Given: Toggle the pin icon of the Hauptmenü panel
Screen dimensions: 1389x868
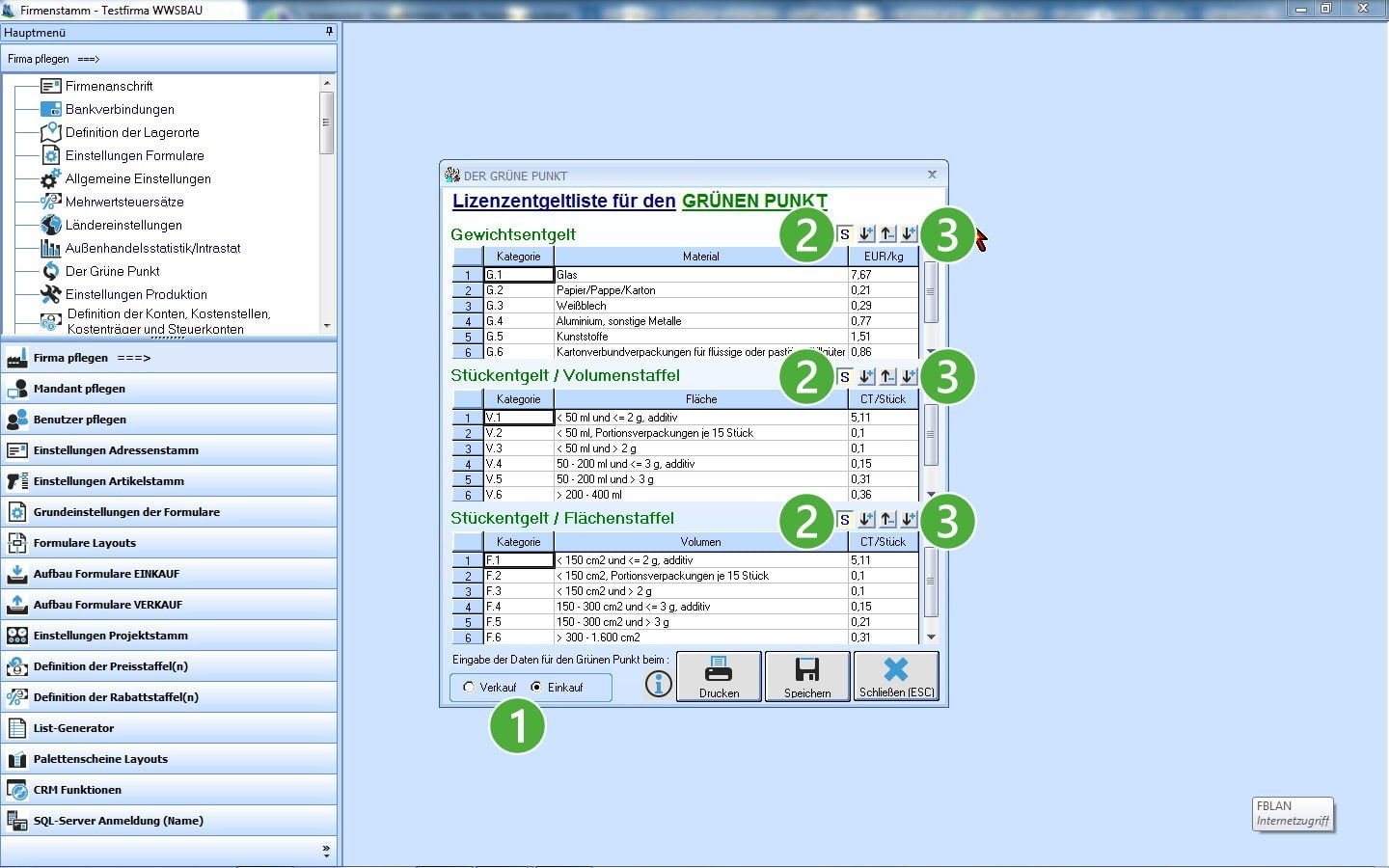Looking at the screenshot, I should click(x=329, y=32).
